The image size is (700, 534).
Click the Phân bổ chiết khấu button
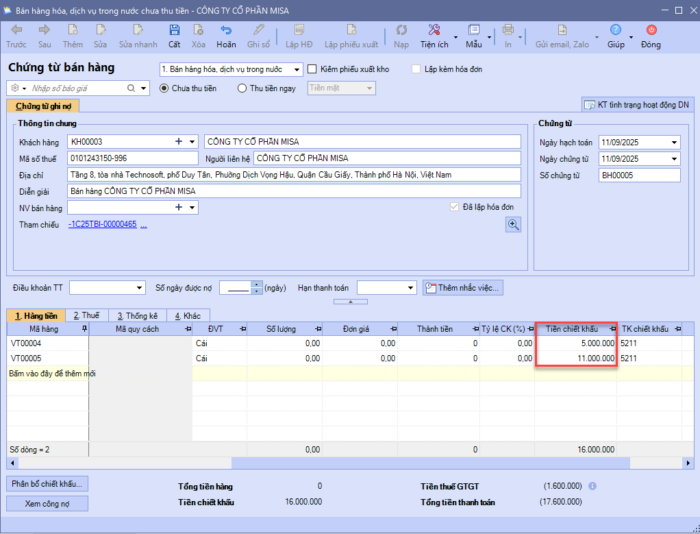pos(49,484)
